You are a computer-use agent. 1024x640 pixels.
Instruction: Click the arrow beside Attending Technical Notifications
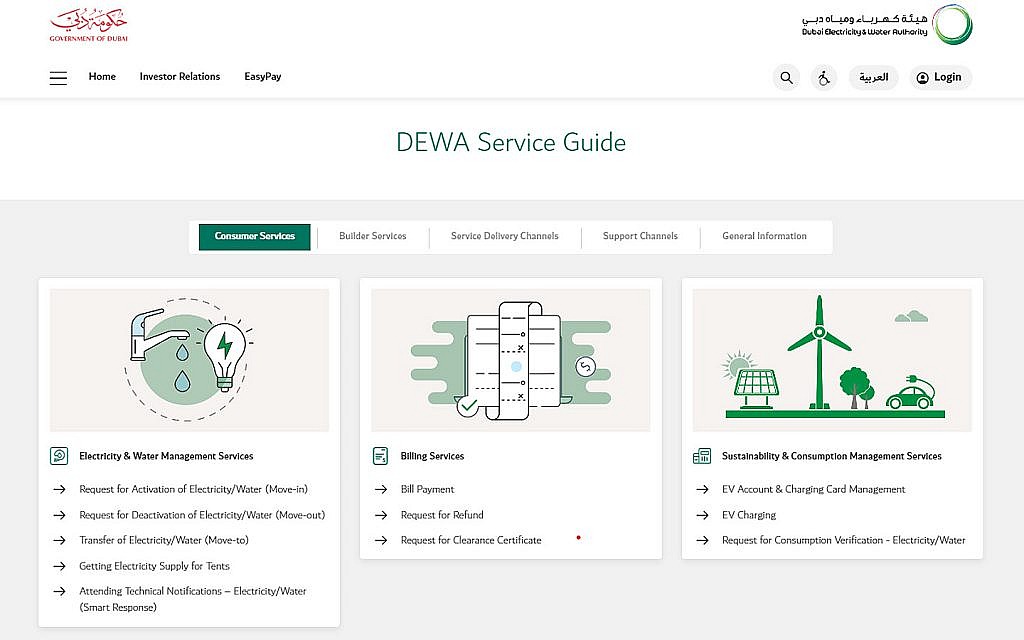[x=59, y=591]
